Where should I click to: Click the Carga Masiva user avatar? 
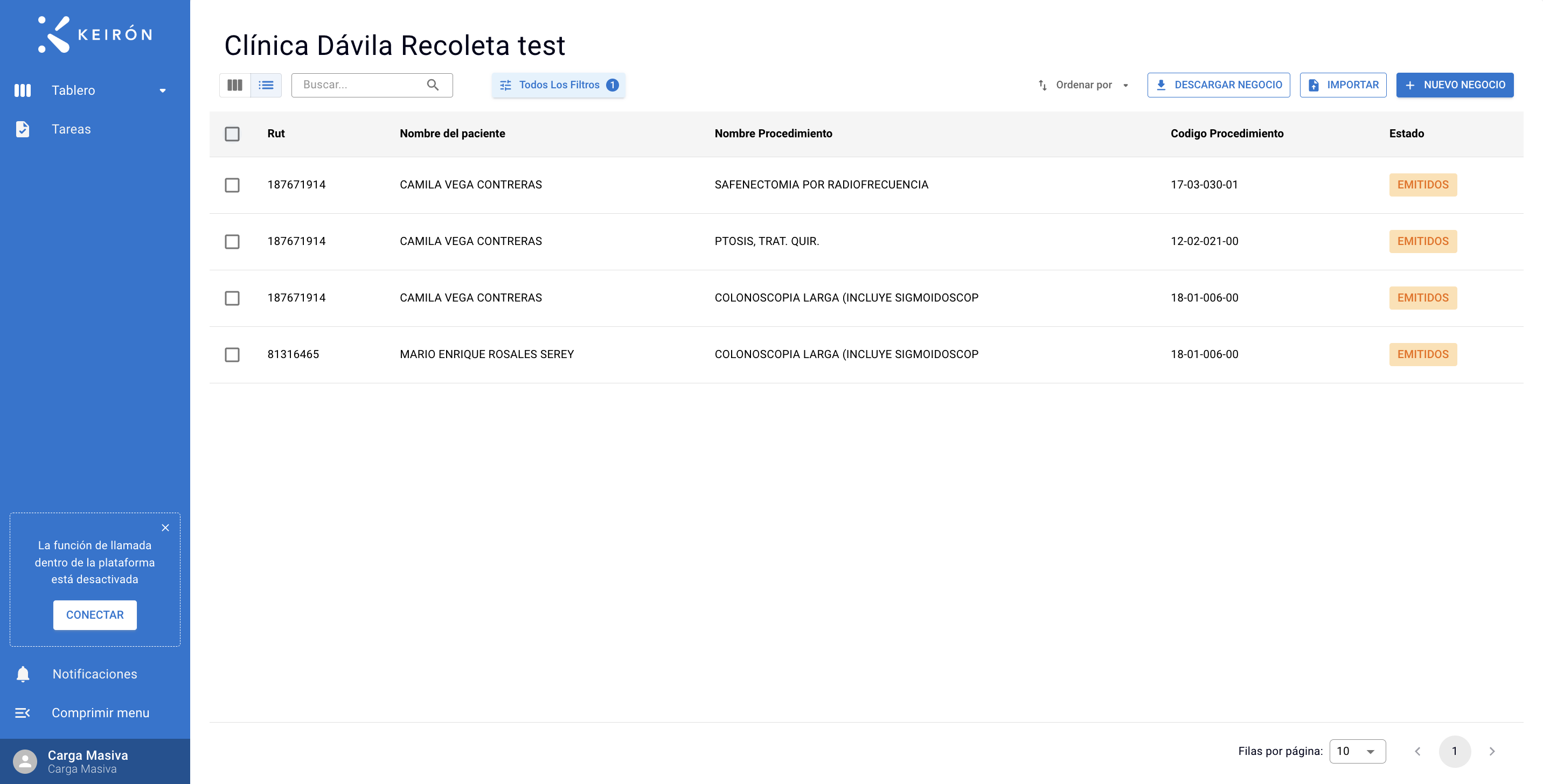(x=25, y=761)
